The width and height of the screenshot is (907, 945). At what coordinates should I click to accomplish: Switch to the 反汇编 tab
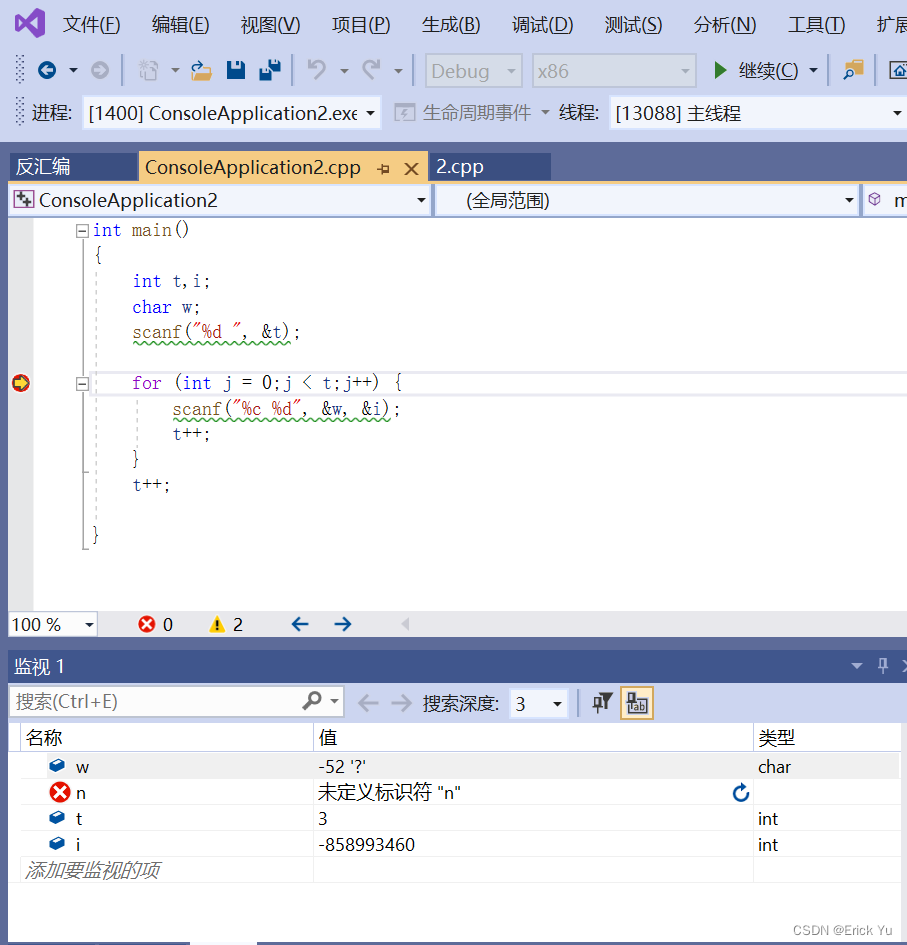coord(73,166)
